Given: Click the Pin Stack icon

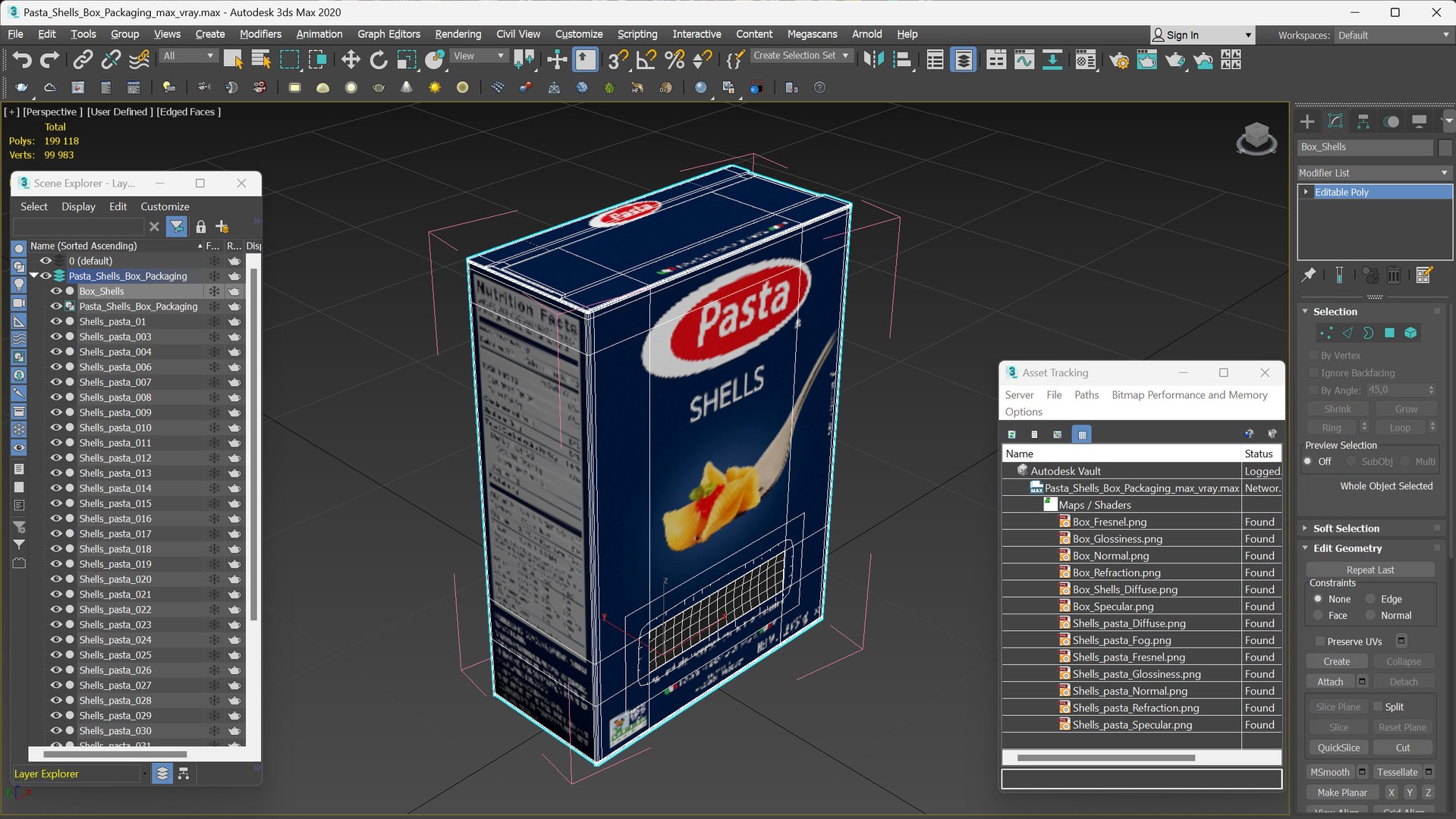Looking at the screenshot, I should click(x=1309, y=275).
